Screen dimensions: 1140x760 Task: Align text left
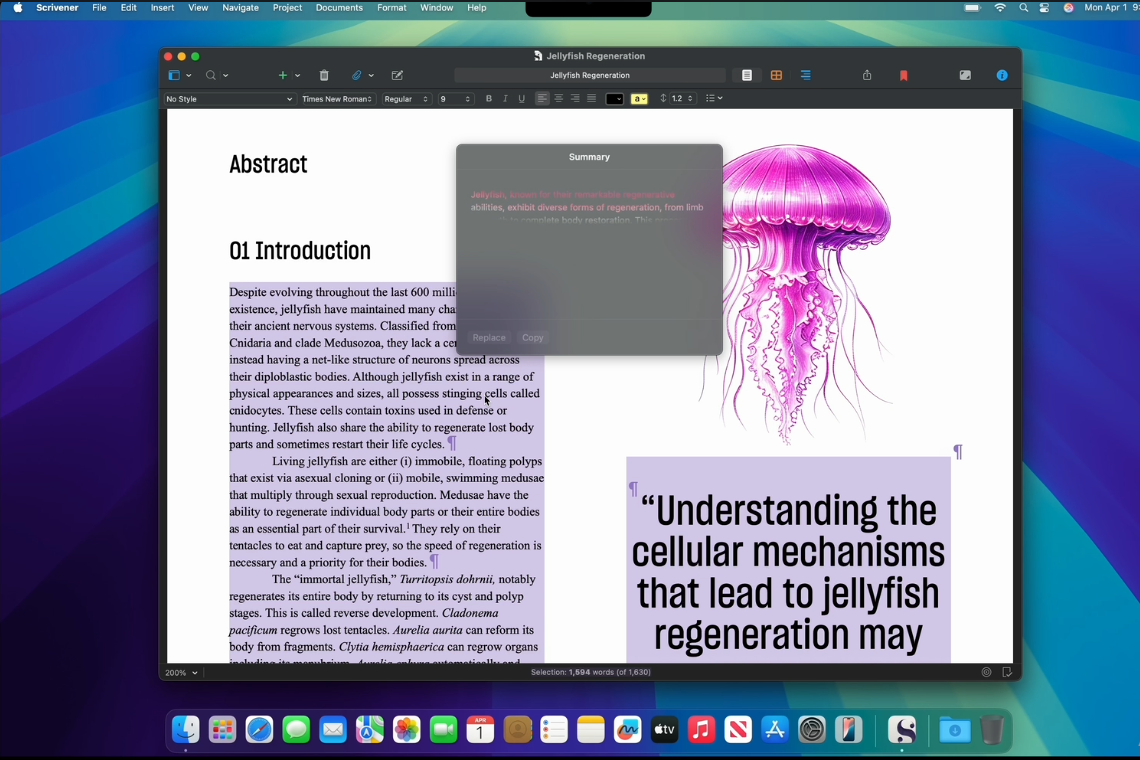[542, 99]
